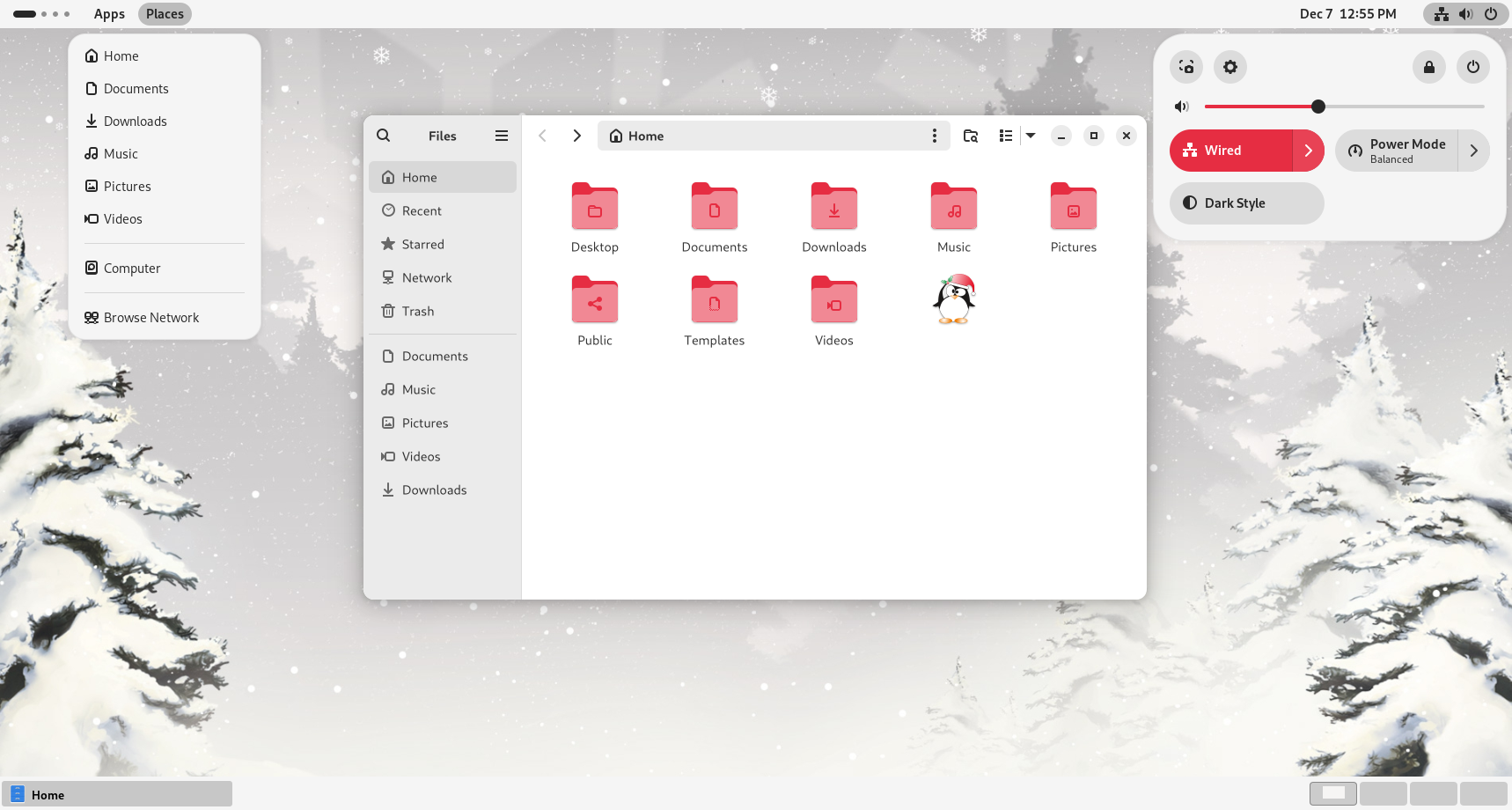Click the system status icons in top bar
This screenshot has width=1512, height=810.
pos(1465,14)
